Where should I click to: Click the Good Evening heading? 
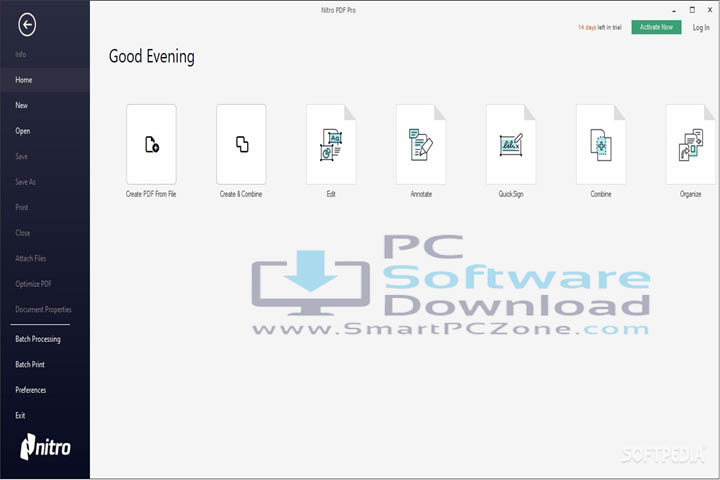coord(152,56)
